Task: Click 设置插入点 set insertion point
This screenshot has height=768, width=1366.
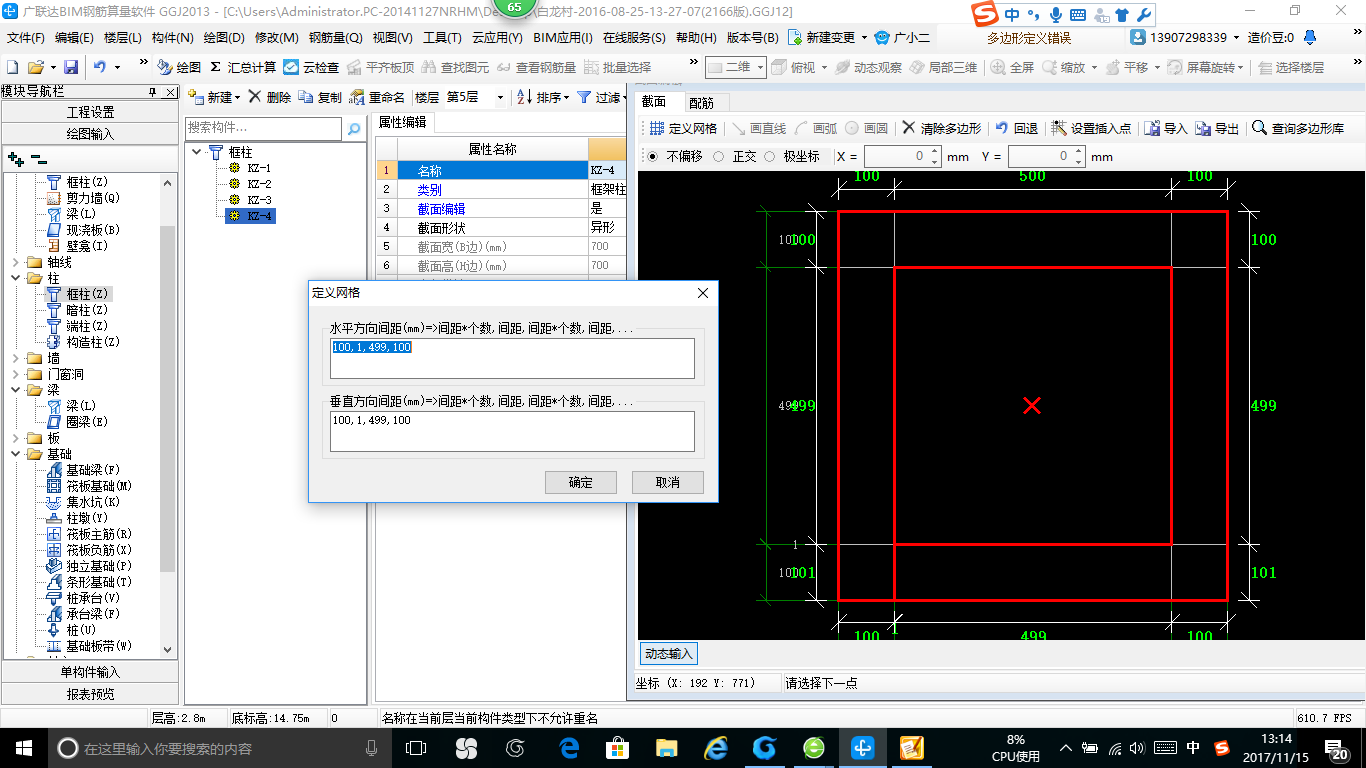Action: tap(1091, 128)
